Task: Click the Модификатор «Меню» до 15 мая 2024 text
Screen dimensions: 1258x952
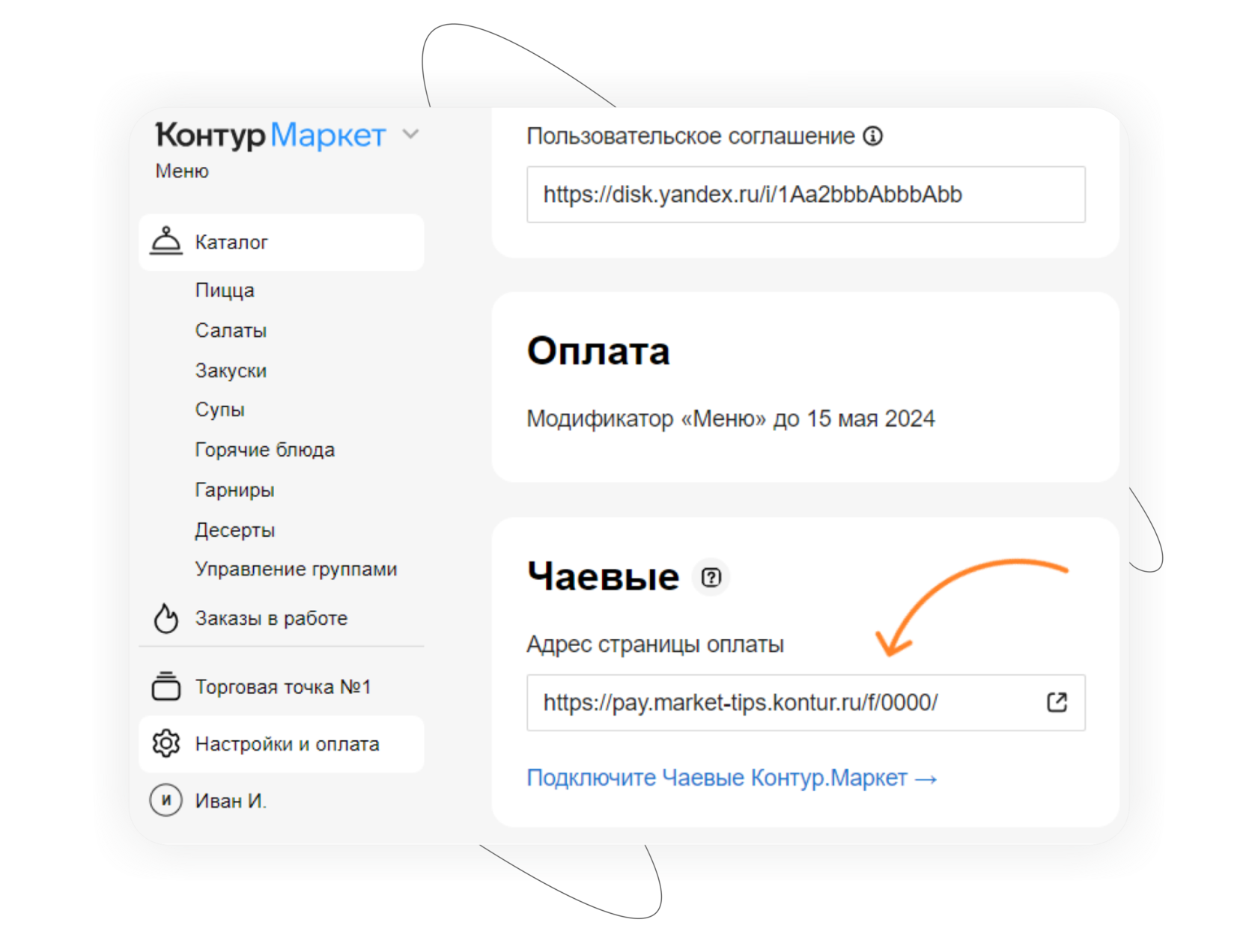Action: [731, 418]
